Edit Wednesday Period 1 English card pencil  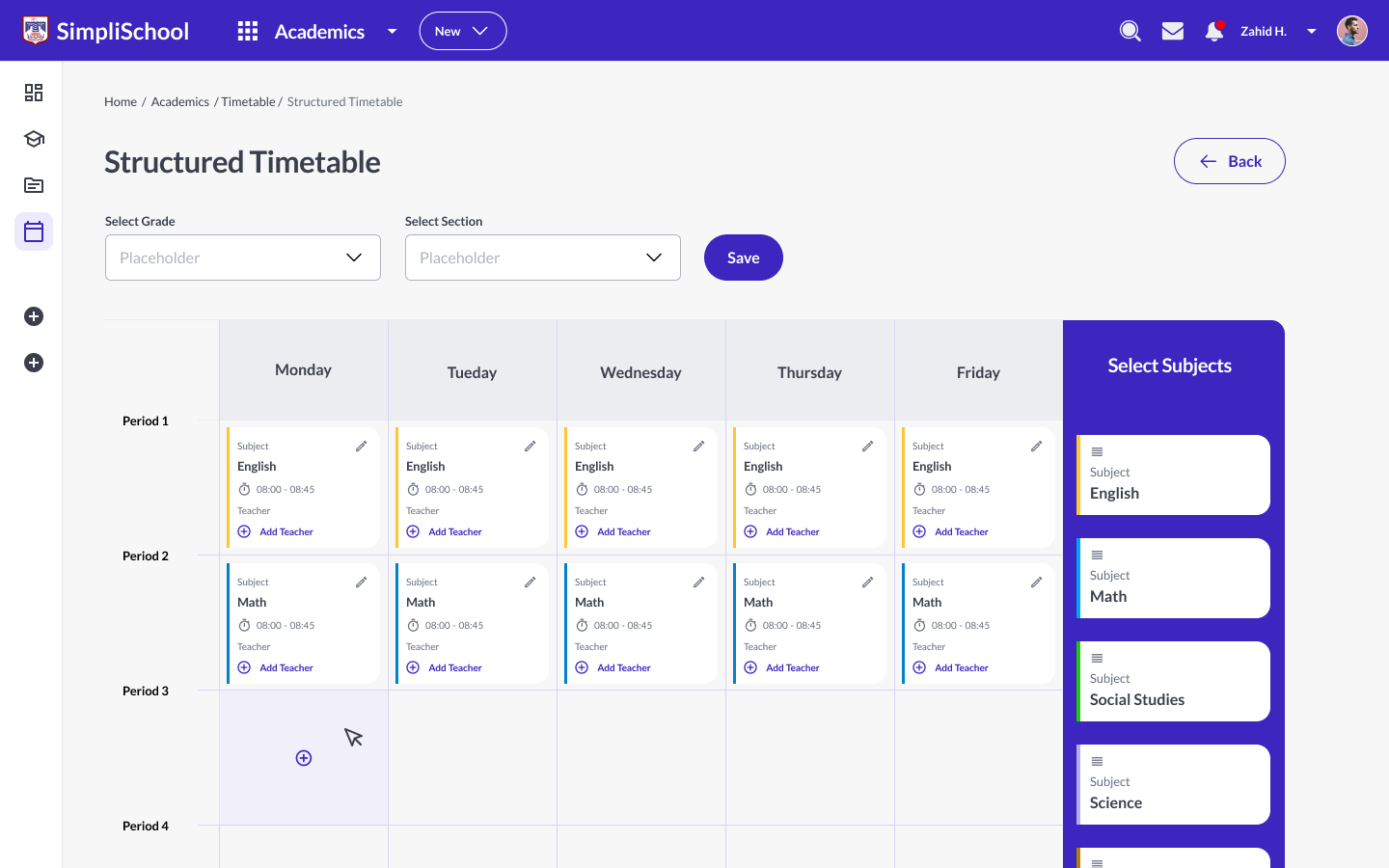point(698,447)
